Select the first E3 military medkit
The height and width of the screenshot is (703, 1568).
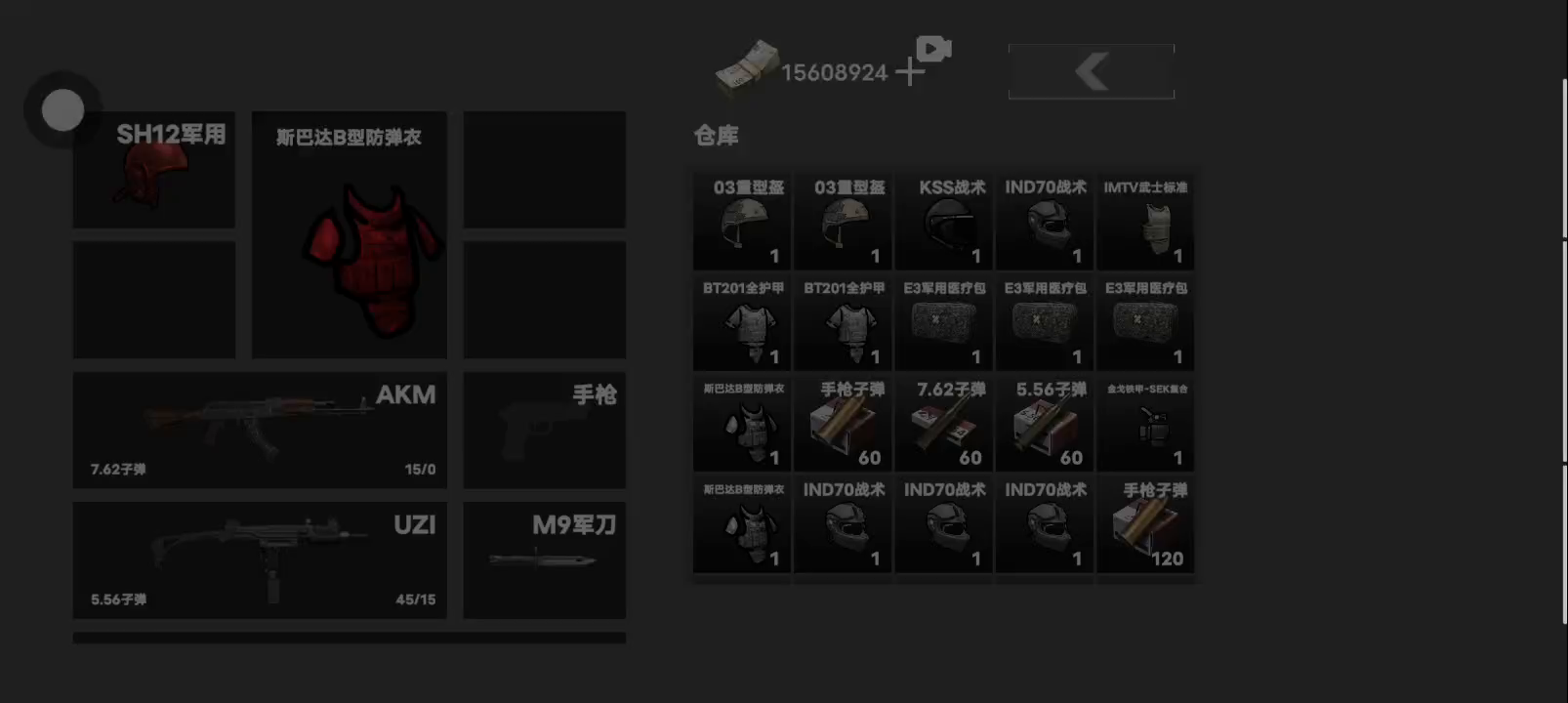pos(944,322)
